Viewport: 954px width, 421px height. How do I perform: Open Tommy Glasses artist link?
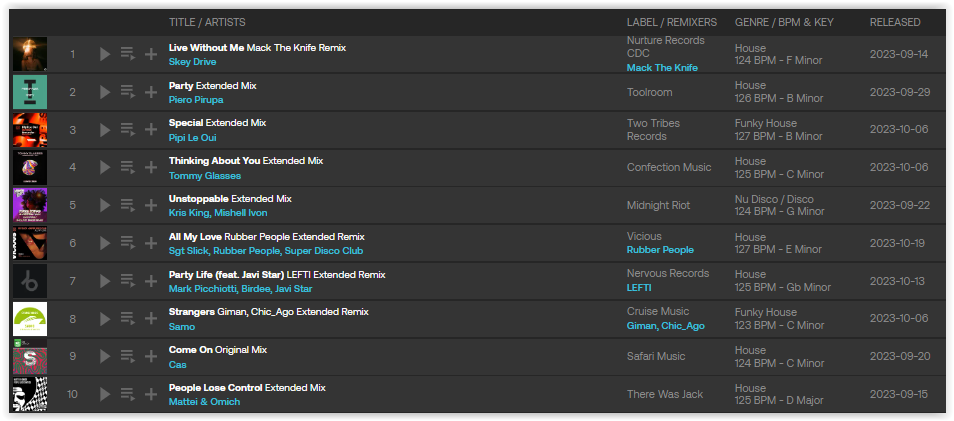204,175
